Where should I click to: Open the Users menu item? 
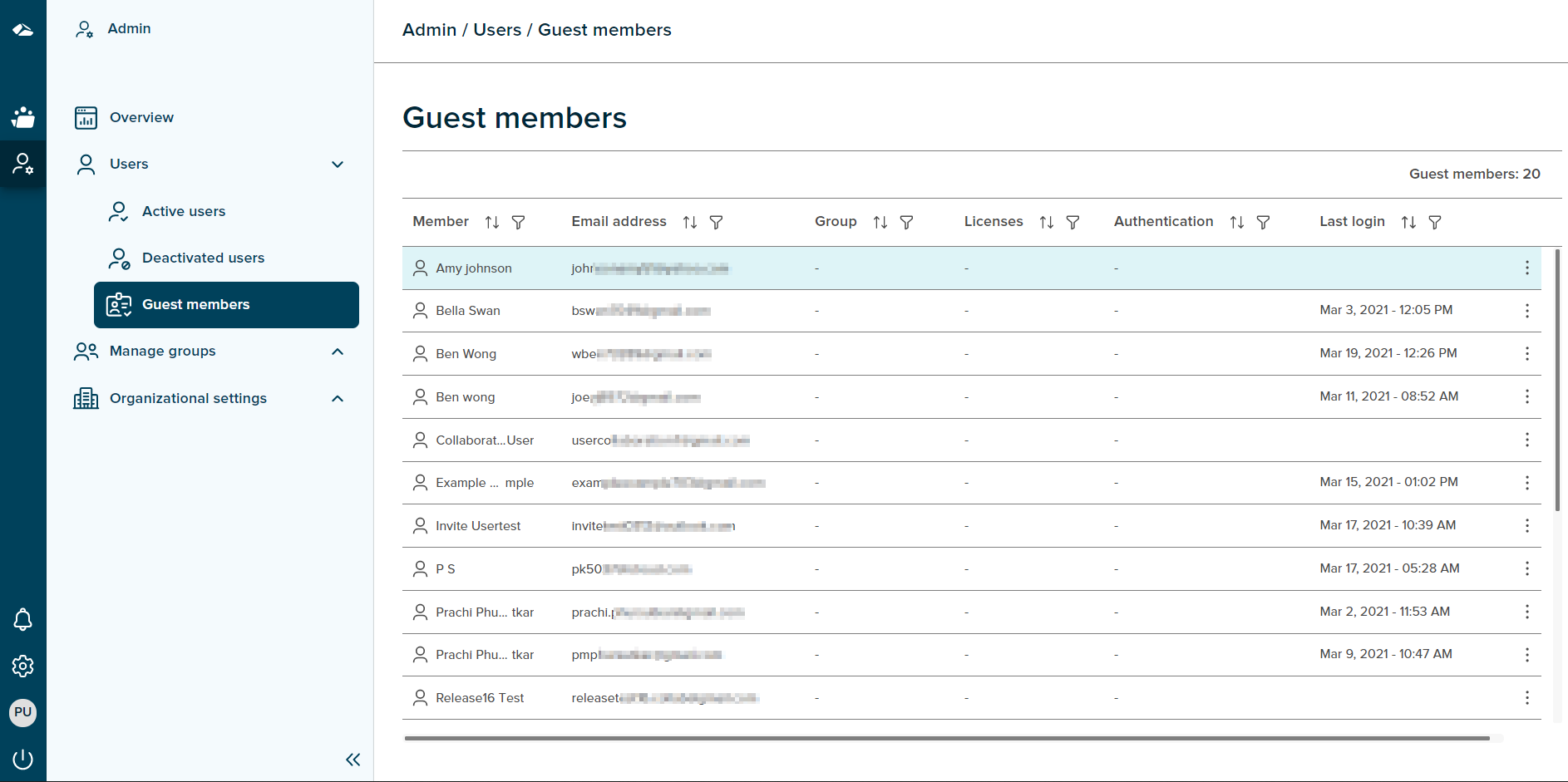point(129,165)
